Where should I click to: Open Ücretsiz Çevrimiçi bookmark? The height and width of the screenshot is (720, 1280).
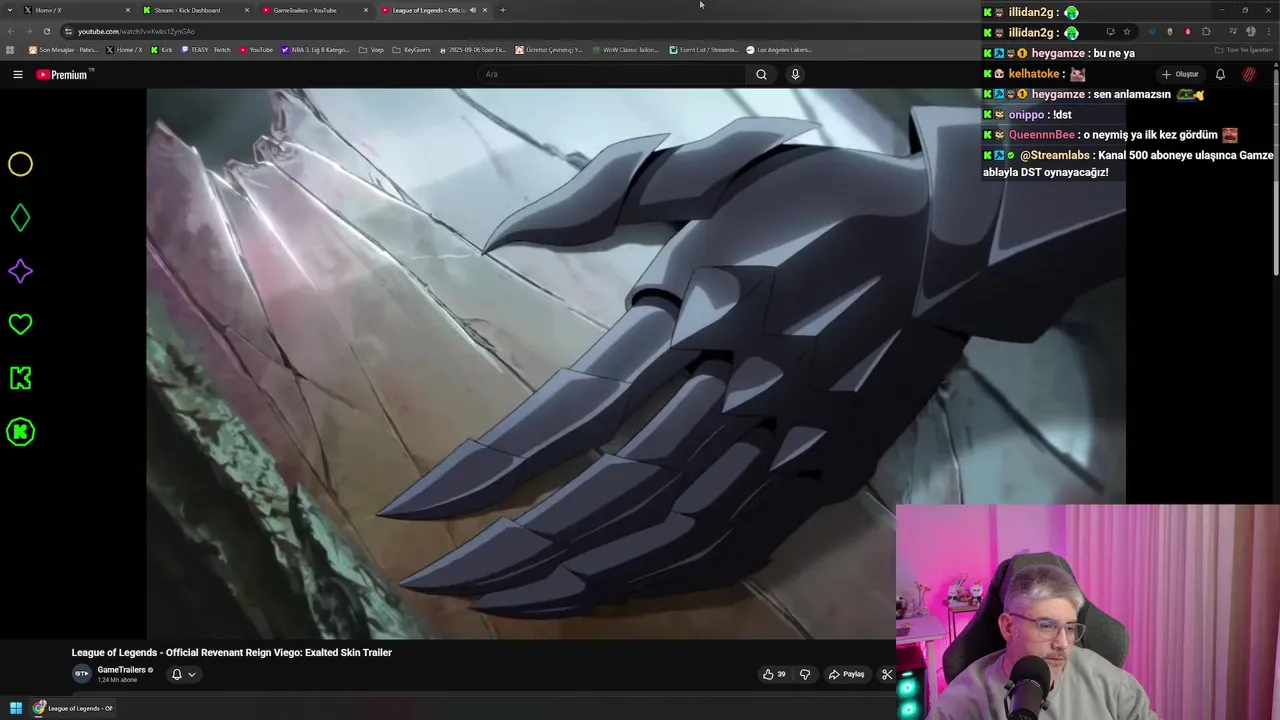click(549, 50)
